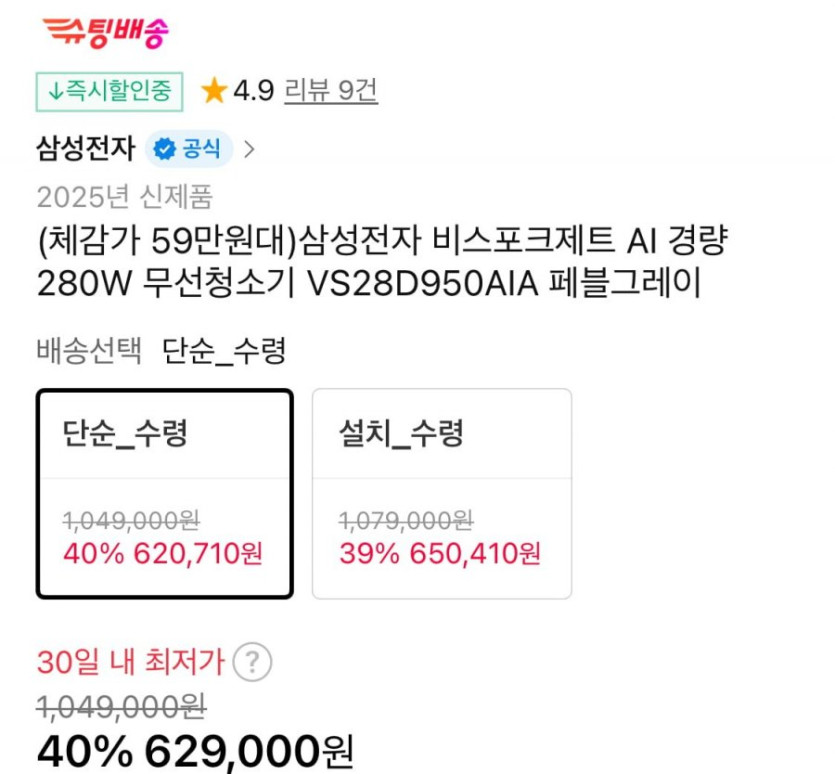Tap the blue verified checkmark badge icon
The height and width of the screenshot is (774, 835).
[165, 150]
